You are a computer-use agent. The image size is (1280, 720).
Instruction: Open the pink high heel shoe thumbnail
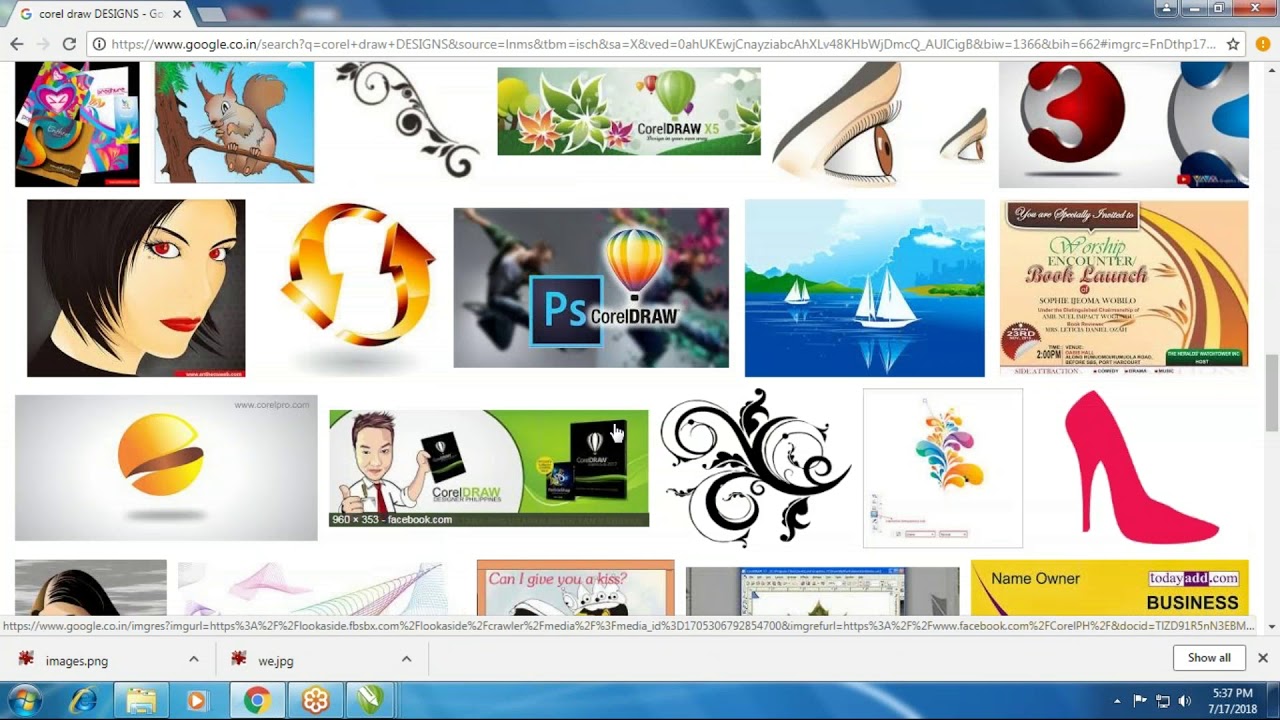point(1142,468)
